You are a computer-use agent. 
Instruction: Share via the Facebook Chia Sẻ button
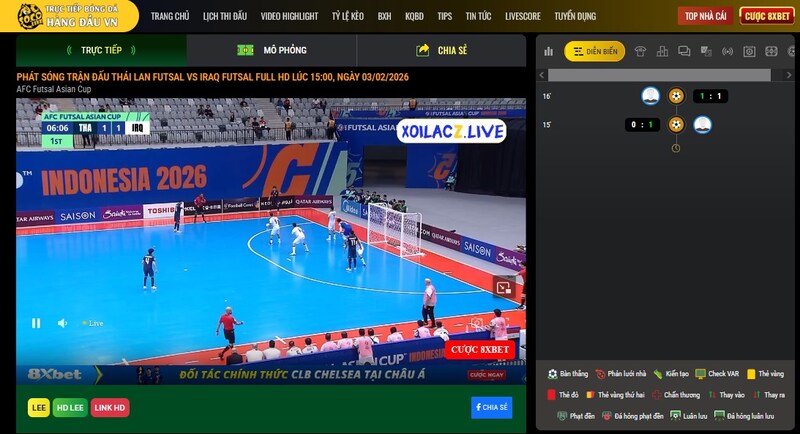tap(491, 407)
